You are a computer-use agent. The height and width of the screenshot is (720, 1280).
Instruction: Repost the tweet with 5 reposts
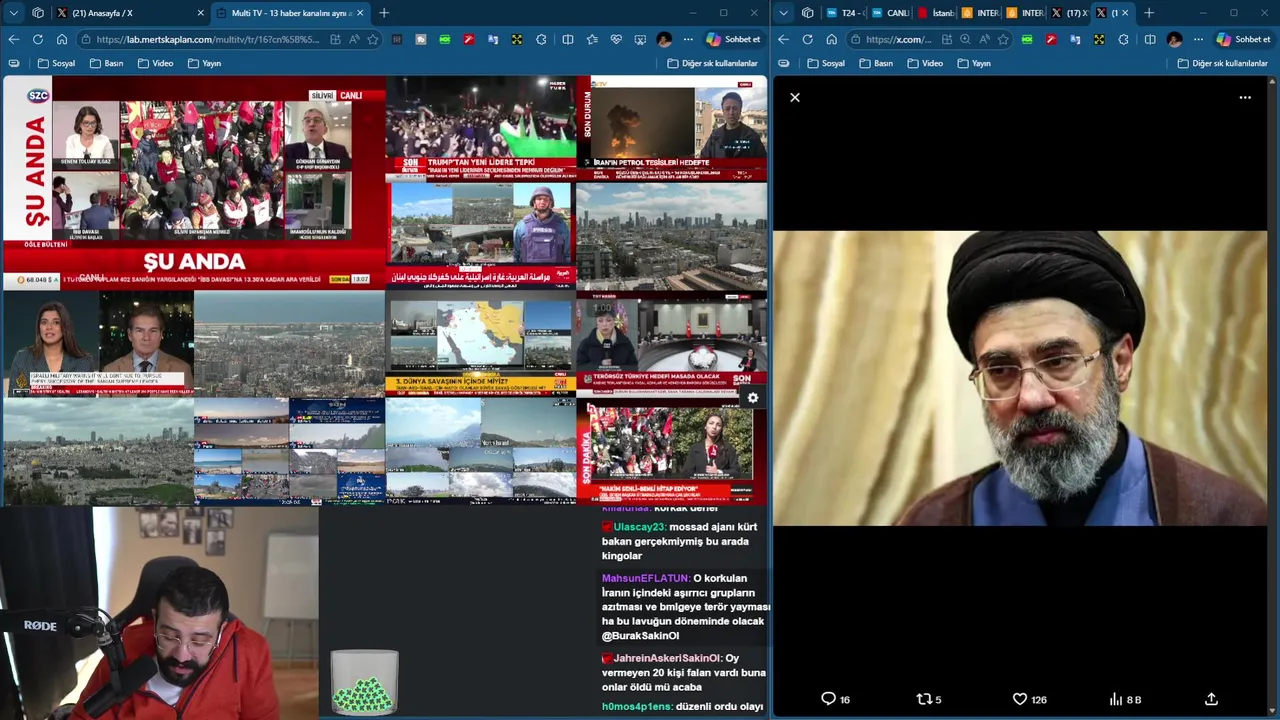click(x=929, y=699)
